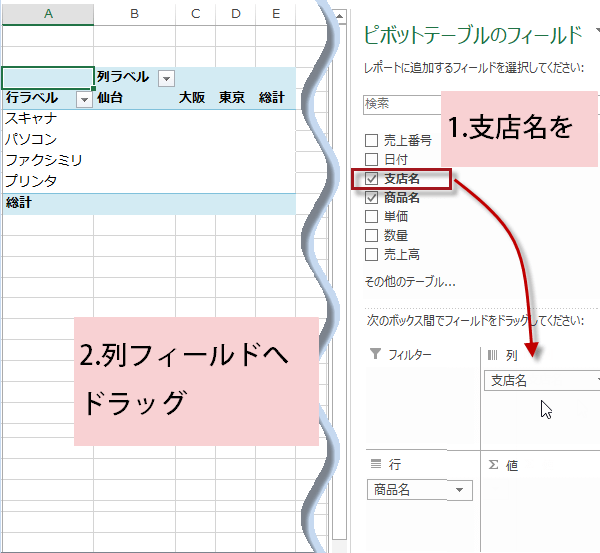Expand the 商品名 field dropdown in 行 box
The height and width of the screenshot is (553, 600).
point(459,489)
